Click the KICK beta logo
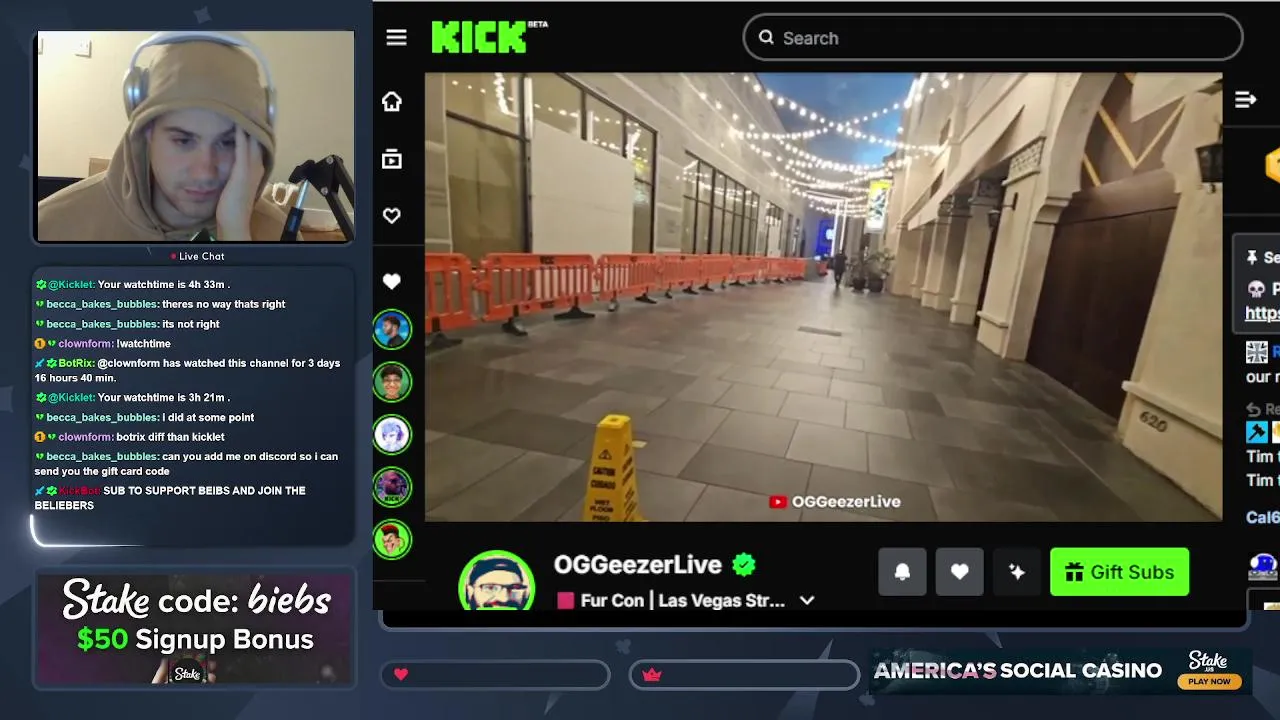 [x=489, y=37]
